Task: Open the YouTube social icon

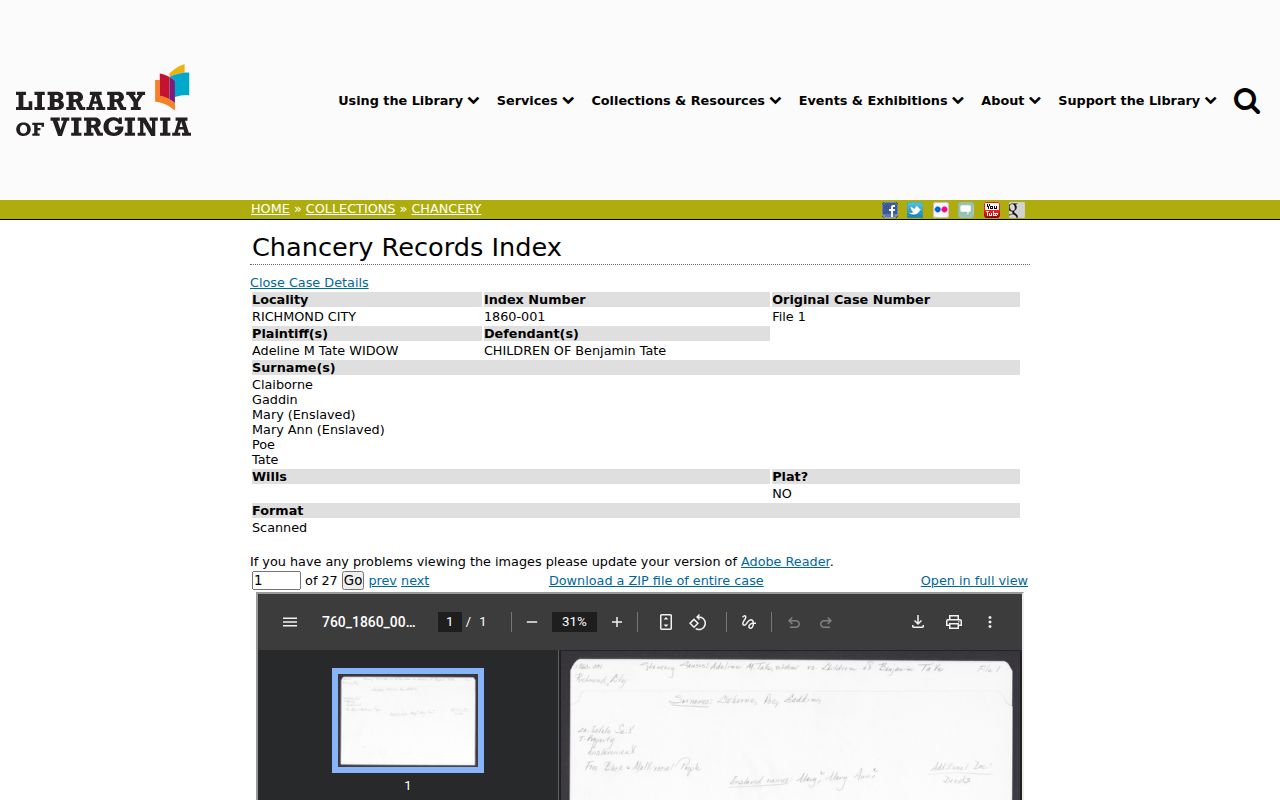Action: pos(992,210)
